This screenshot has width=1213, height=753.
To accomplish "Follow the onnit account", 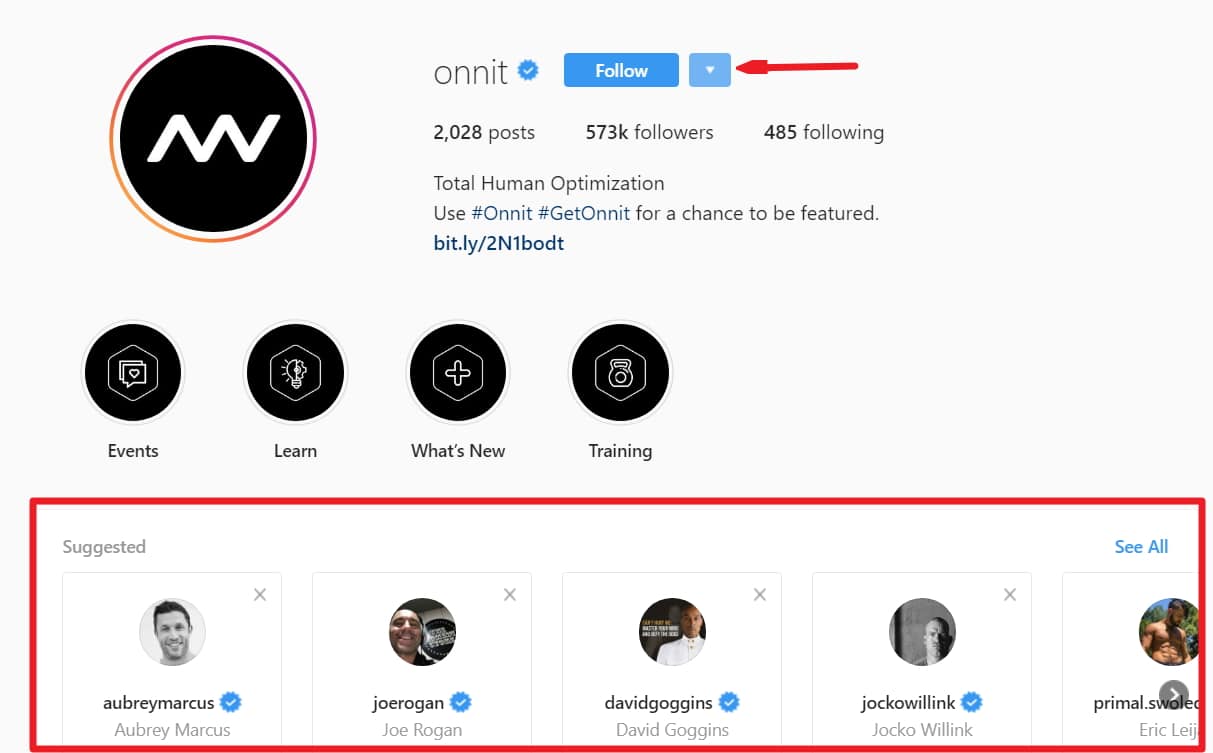I will [621, 70].
